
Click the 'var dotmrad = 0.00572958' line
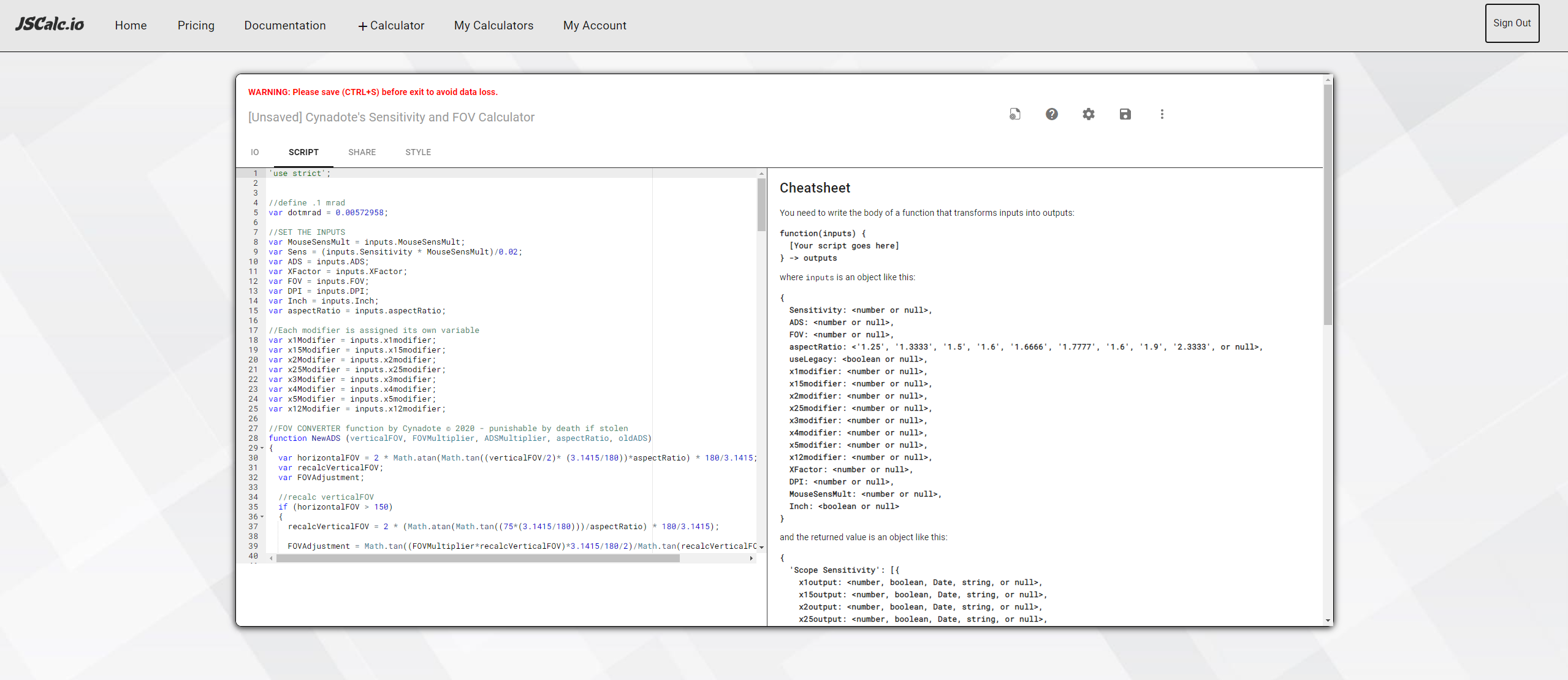click(x=329, y=213)
